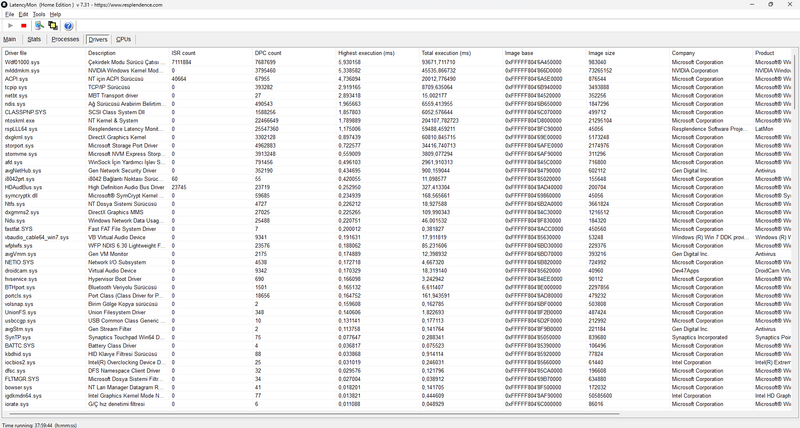Select the HDAudBus.sys driver row
This screenshot has width=800, height=428.
[x=397, y=187]
